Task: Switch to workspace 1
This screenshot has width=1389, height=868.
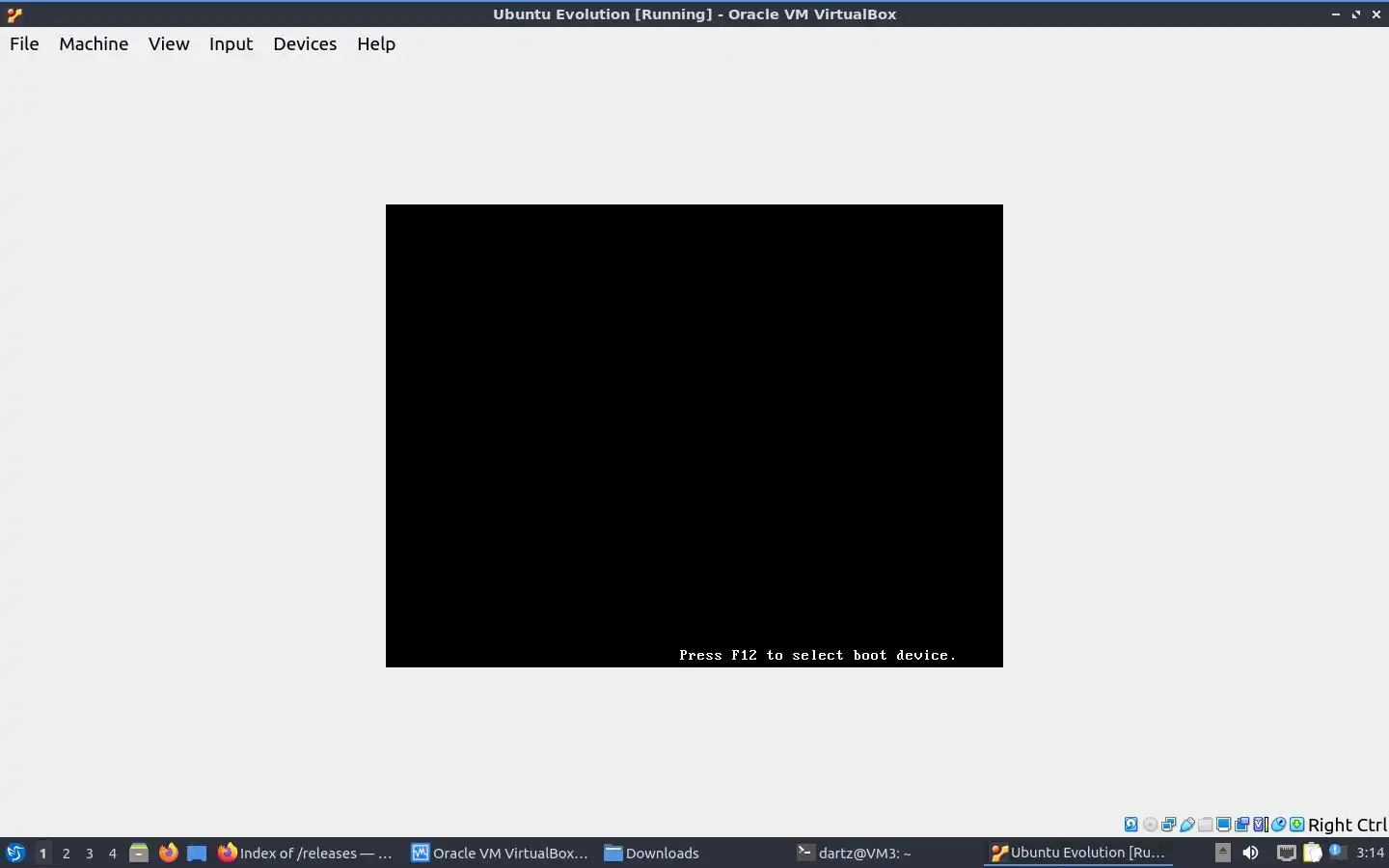Action: [x=42, y=853]
